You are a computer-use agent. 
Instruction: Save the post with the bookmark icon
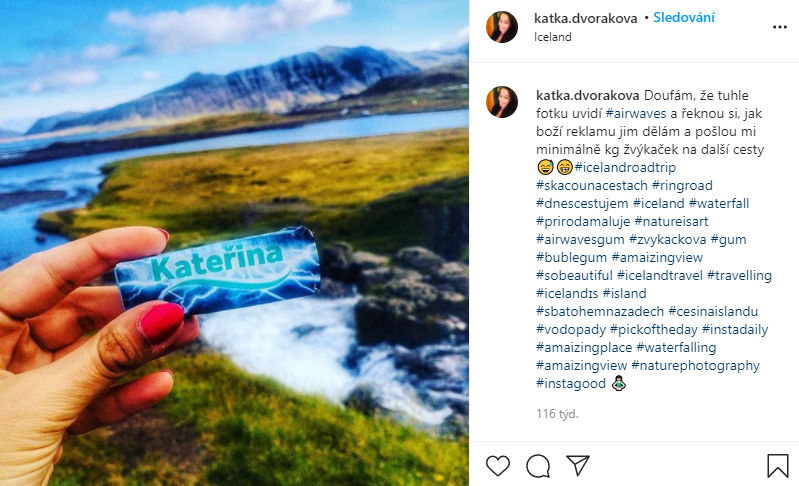point(778,466)
